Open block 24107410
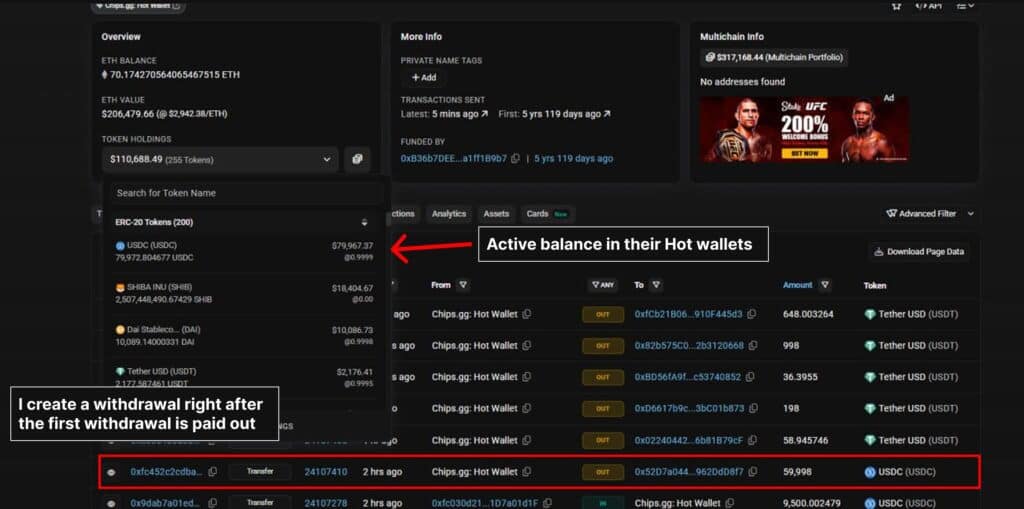Image resolution: width=1024 pixels, height=509 pixels. 326,472
